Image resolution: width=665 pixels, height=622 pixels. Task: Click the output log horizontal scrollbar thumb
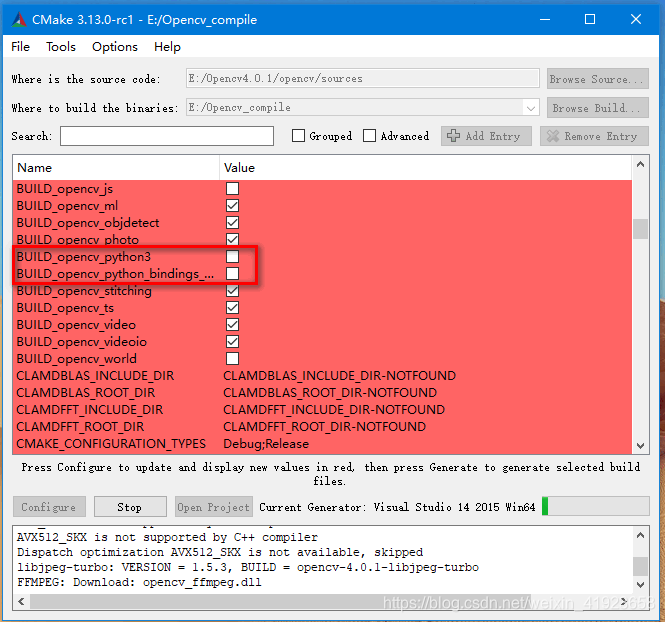[x=280, y=601]
